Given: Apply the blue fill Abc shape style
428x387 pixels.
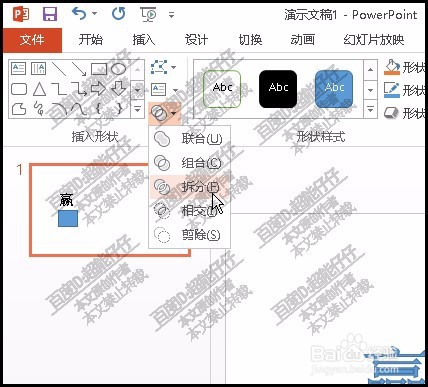Looking at the screenshot, I should [x=334, y=89].
